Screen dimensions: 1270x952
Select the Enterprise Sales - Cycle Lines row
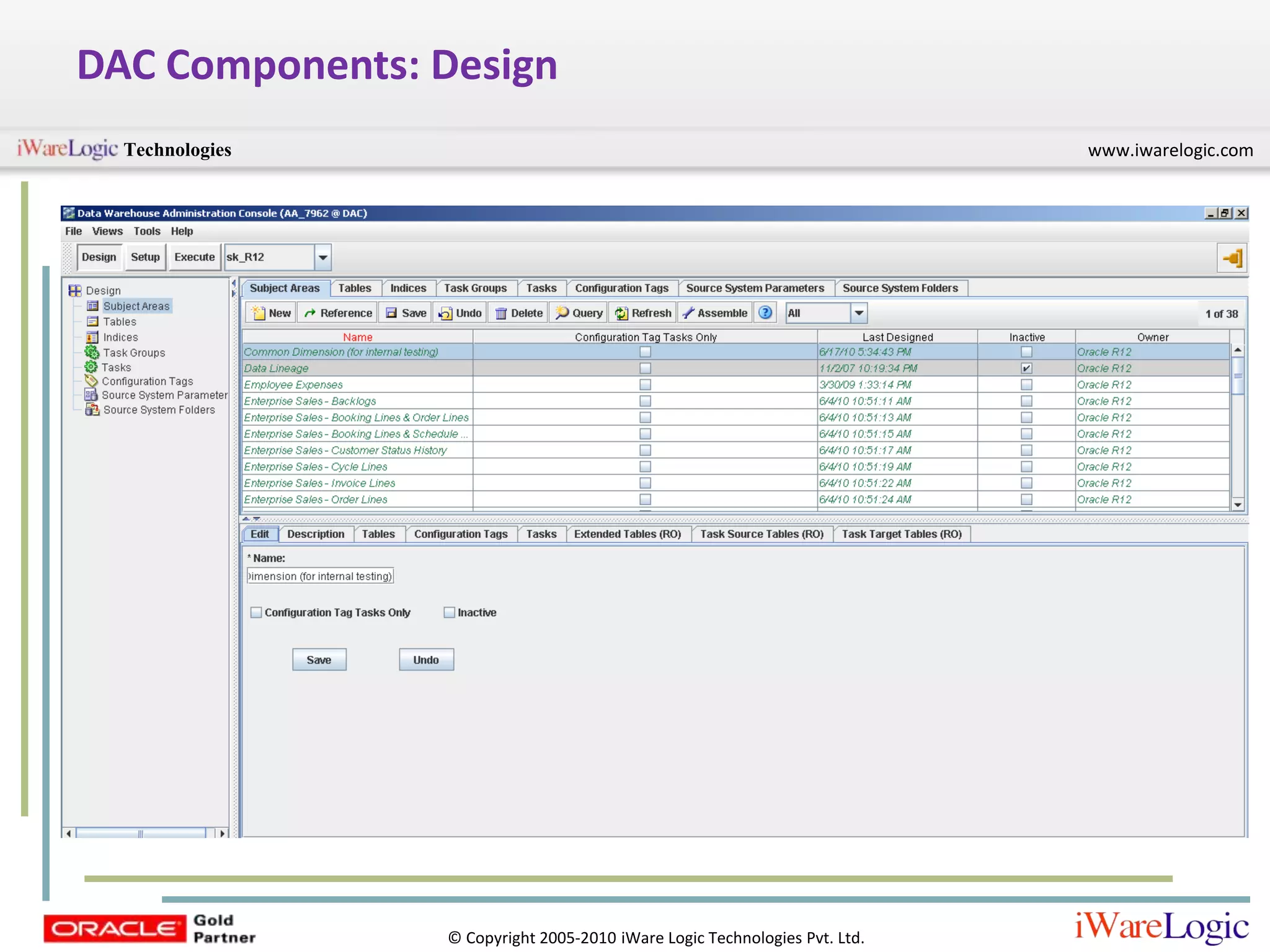click(x=735, y=467)
